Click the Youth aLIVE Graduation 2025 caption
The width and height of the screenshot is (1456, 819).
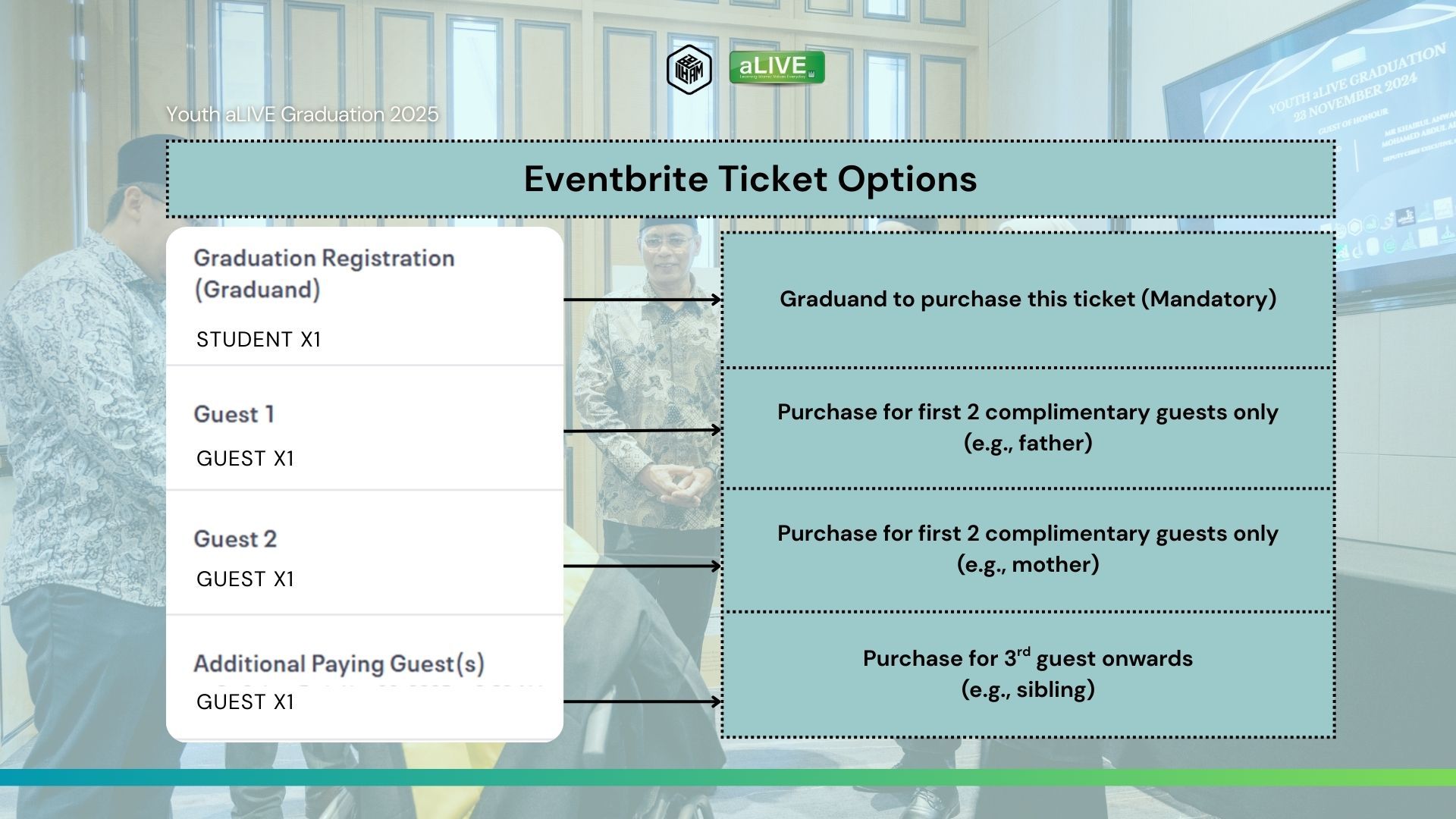tap(302, 115)
